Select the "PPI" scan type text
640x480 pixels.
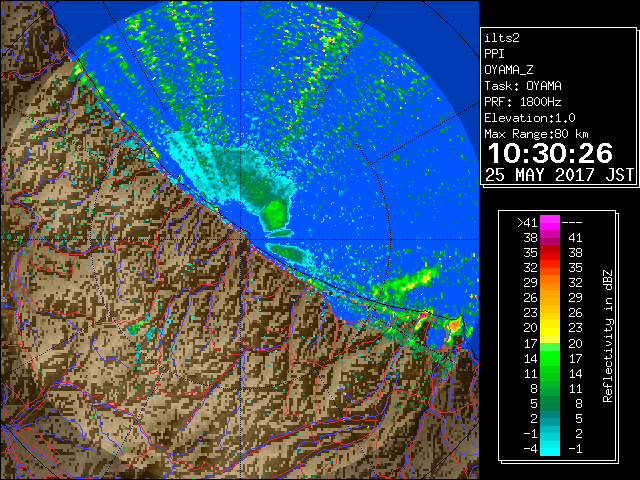(x=494, y=54)
